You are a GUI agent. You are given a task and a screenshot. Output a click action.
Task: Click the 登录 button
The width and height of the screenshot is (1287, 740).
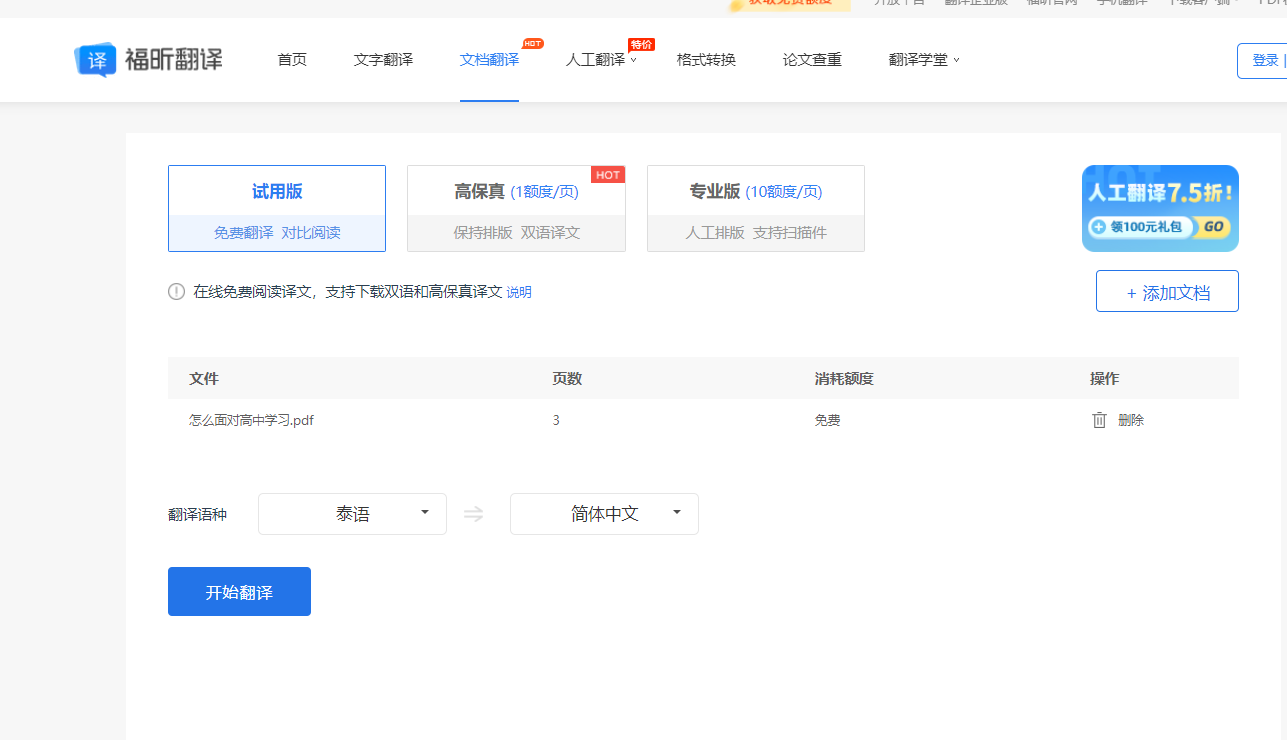point(1264,61)
